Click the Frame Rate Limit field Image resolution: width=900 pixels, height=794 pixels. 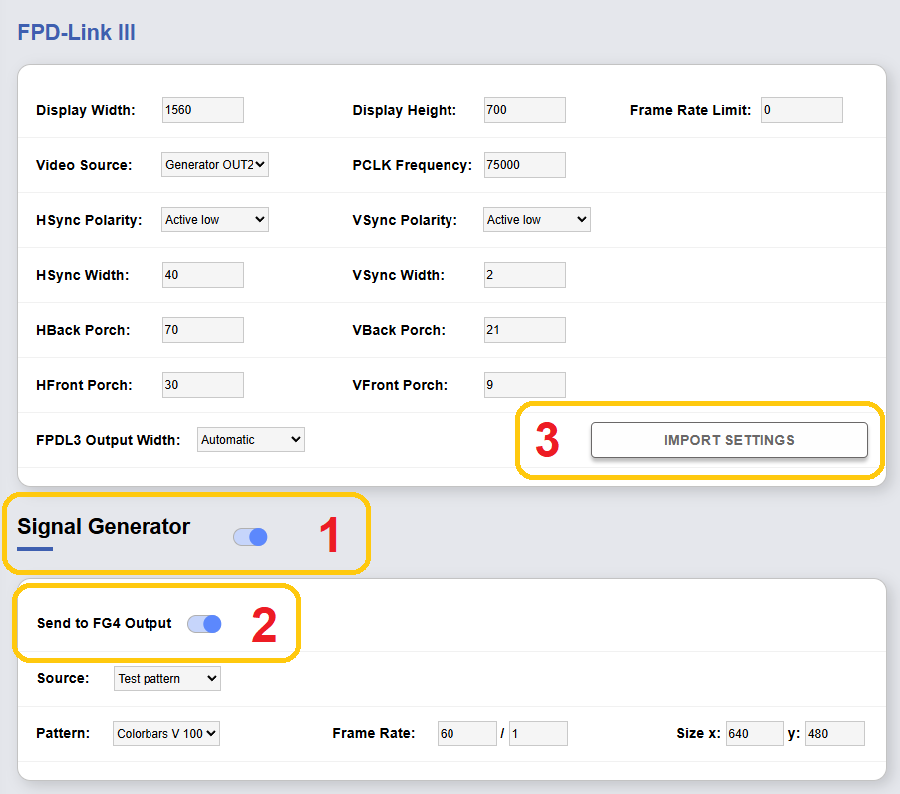click(x=801, y=110)
